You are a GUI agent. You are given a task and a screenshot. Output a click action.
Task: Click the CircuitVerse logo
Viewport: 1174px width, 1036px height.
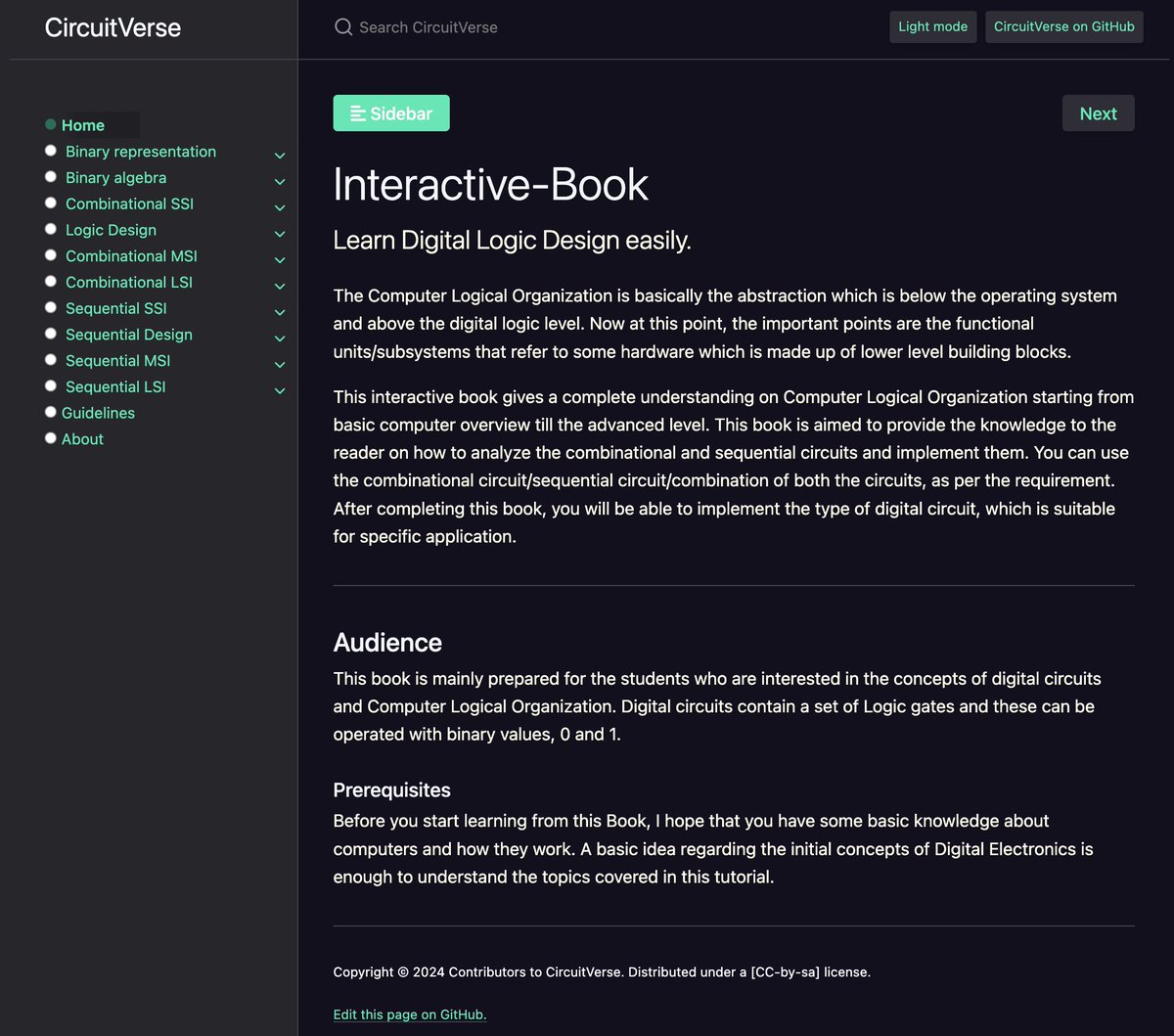(x=112, y=27)
